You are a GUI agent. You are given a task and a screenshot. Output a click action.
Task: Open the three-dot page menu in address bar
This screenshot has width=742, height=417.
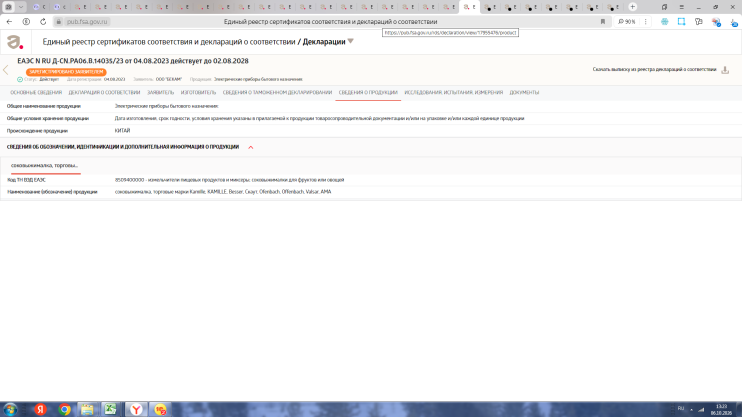tap(645, 22)
